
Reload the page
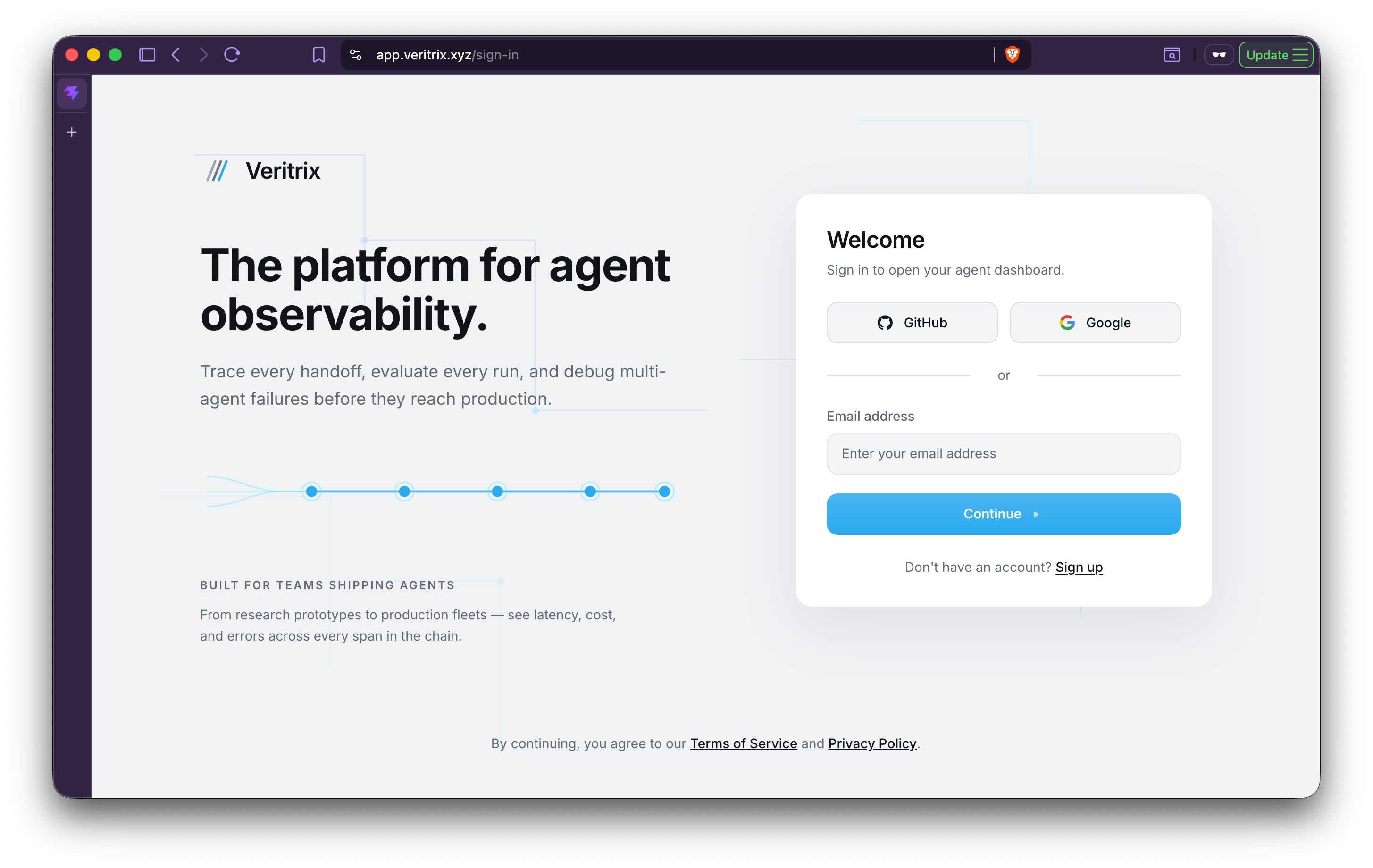232,55
